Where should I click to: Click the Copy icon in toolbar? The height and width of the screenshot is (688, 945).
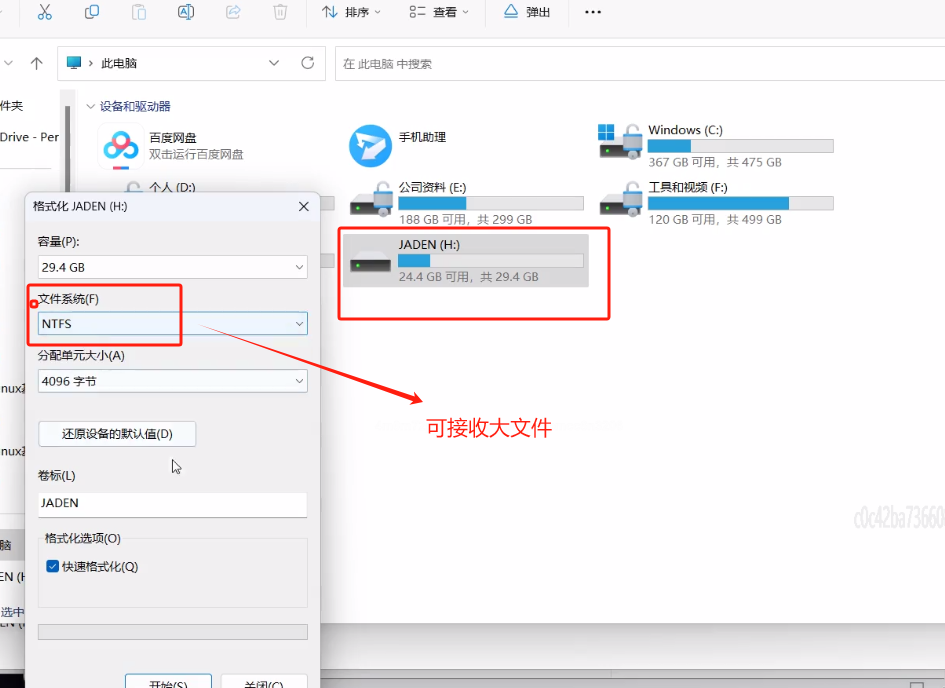click(x=92, y=11)
